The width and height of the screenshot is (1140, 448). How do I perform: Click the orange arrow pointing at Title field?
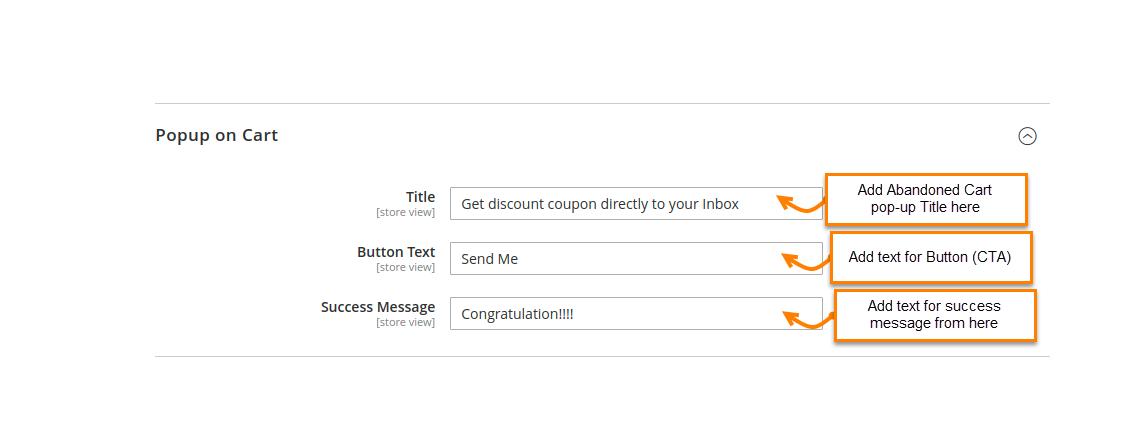(x=798, y=205)
